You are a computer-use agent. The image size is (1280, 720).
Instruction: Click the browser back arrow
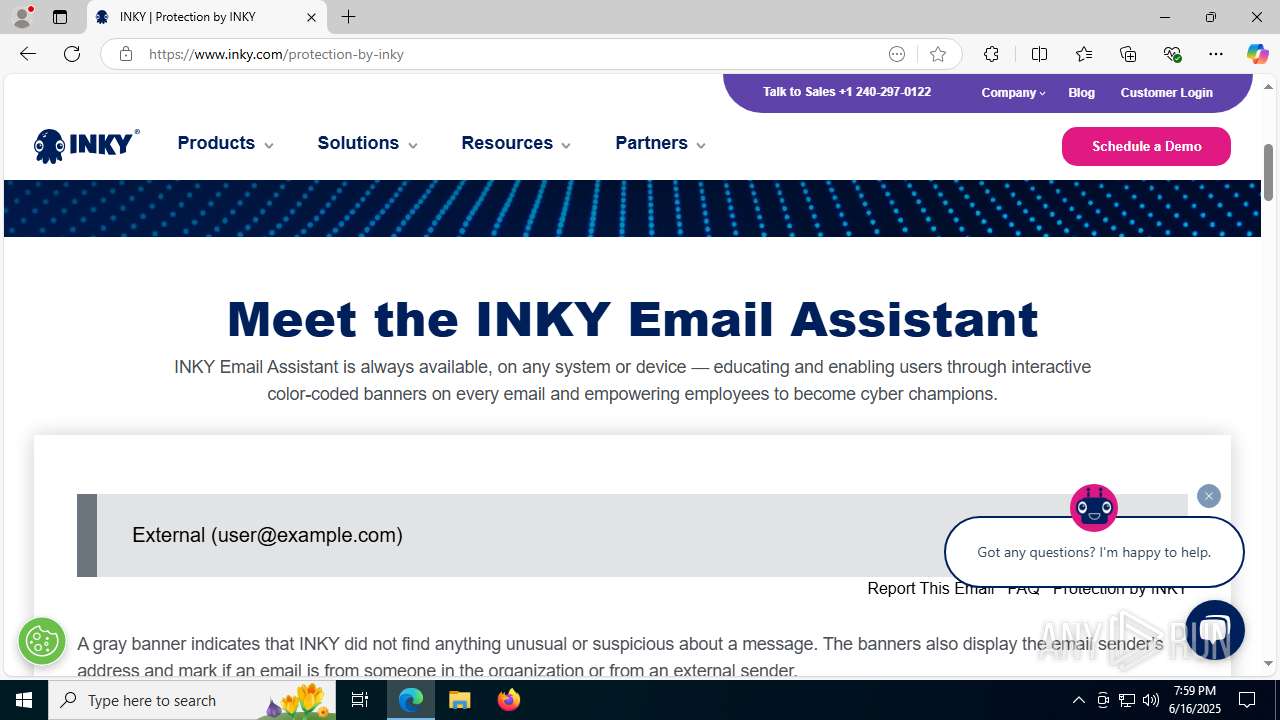28,54
